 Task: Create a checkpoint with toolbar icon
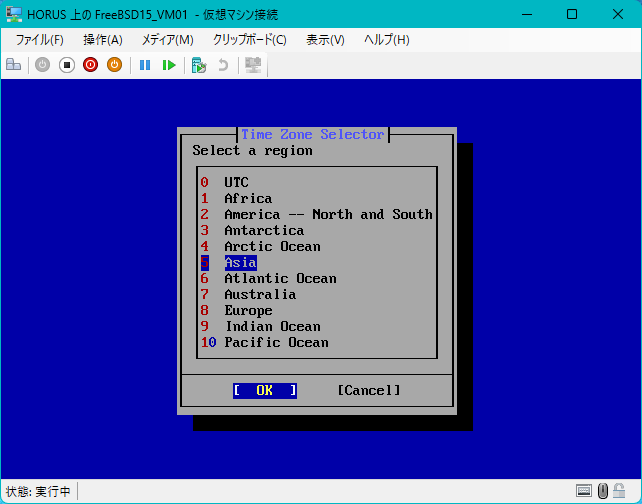pos(199,65)
